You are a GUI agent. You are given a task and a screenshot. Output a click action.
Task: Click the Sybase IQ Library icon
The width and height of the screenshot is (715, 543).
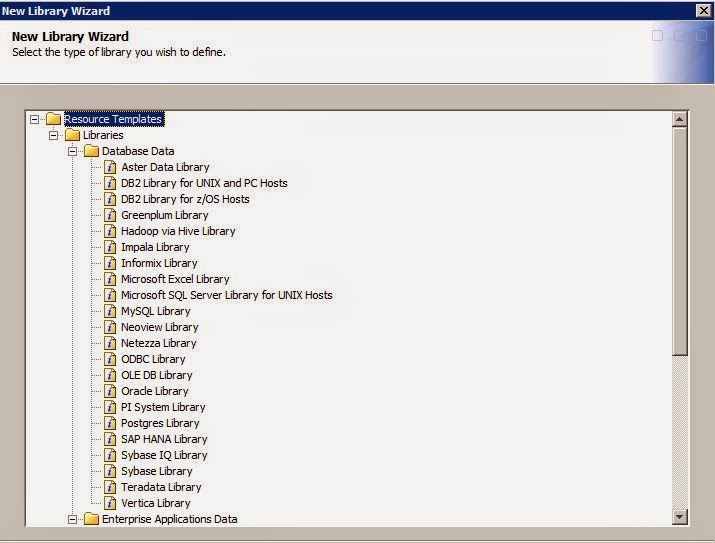click(110, 455)
